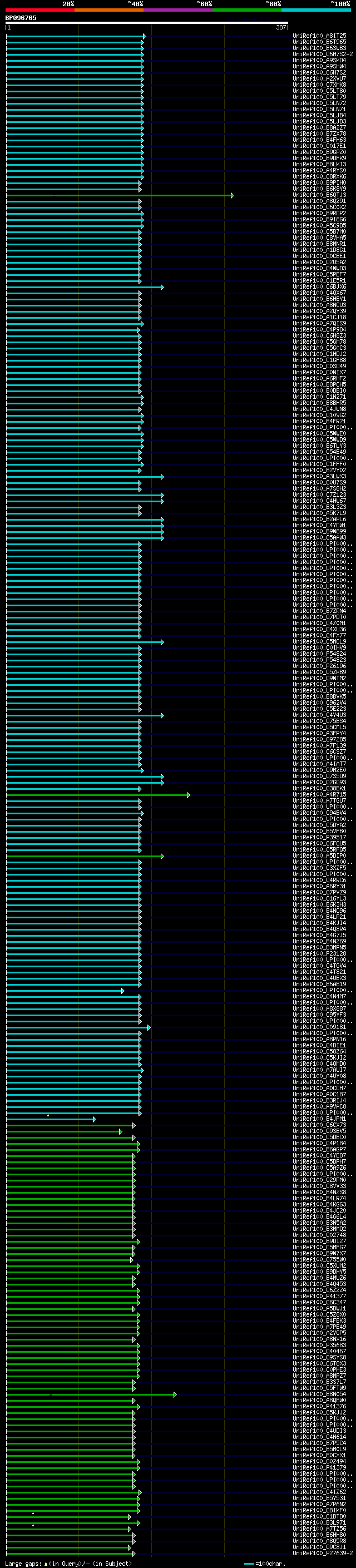Screen dimensions: 356x1568
Task: Open hit UniRef100_B6QTJ3
Action: click(x=319, y=195)
